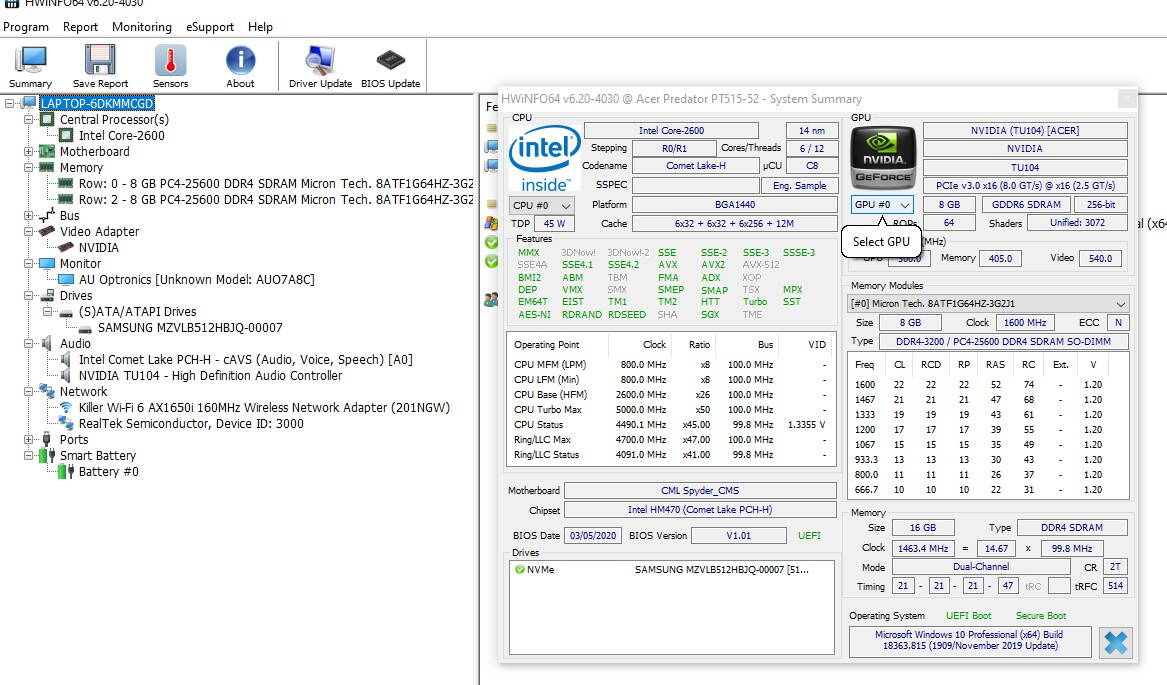The width and height of the screenshot is (1167, 685).
Task: Select RealTek Semiconductor network device
Action: click(x=191, y=424)
